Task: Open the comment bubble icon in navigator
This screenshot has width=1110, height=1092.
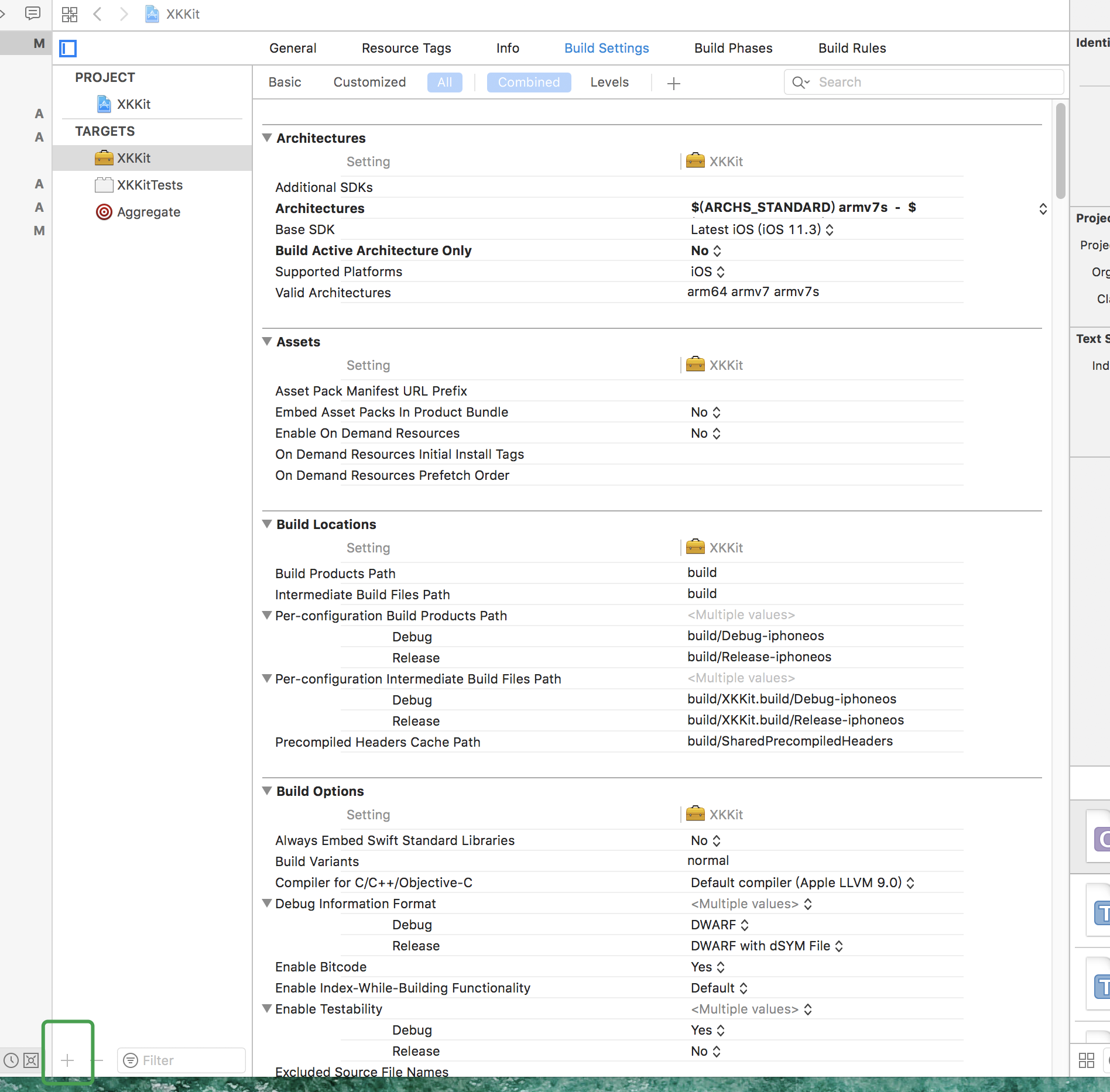Action: pyautogui.click(x=33, y=13)
